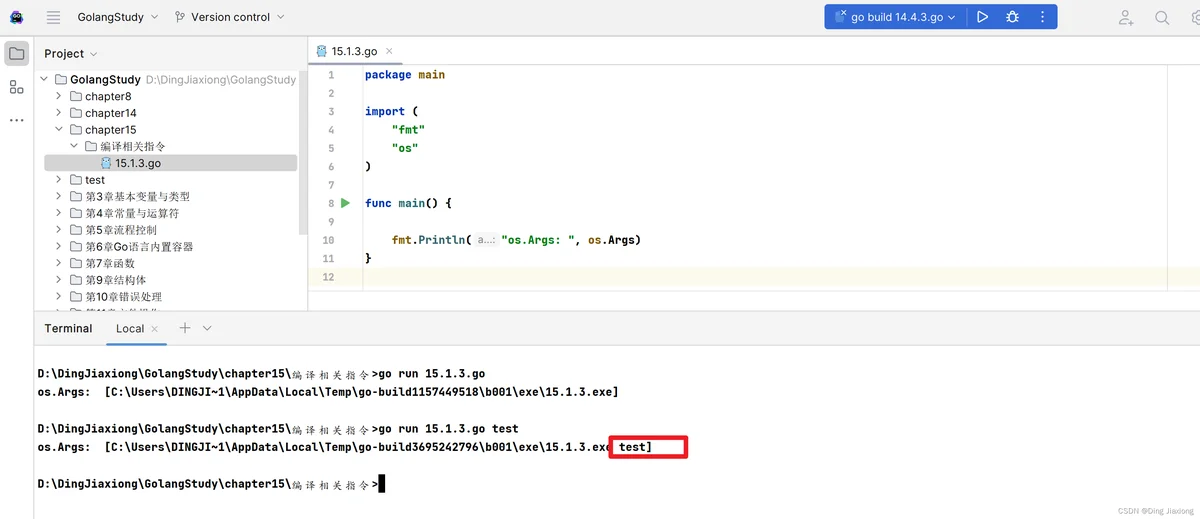Screen dimensions: 1200x519
Task: Expand the test folder
Action: point(59,180)
